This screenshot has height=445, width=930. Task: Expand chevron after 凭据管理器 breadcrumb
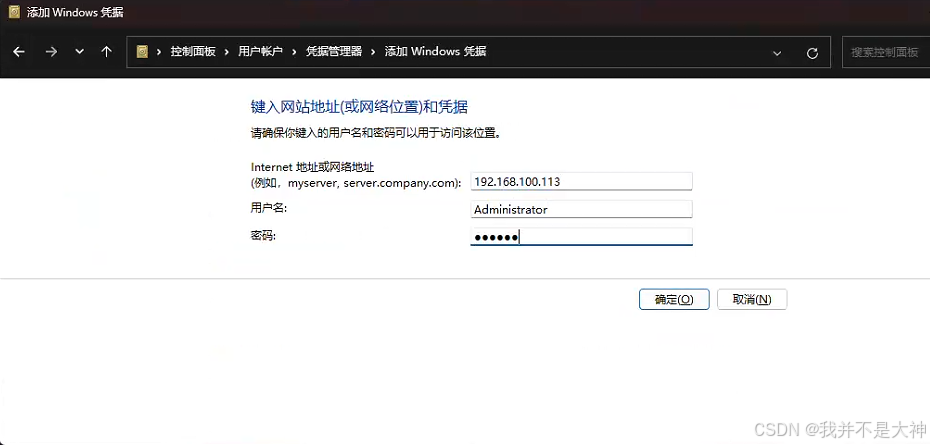coord(373,52)
